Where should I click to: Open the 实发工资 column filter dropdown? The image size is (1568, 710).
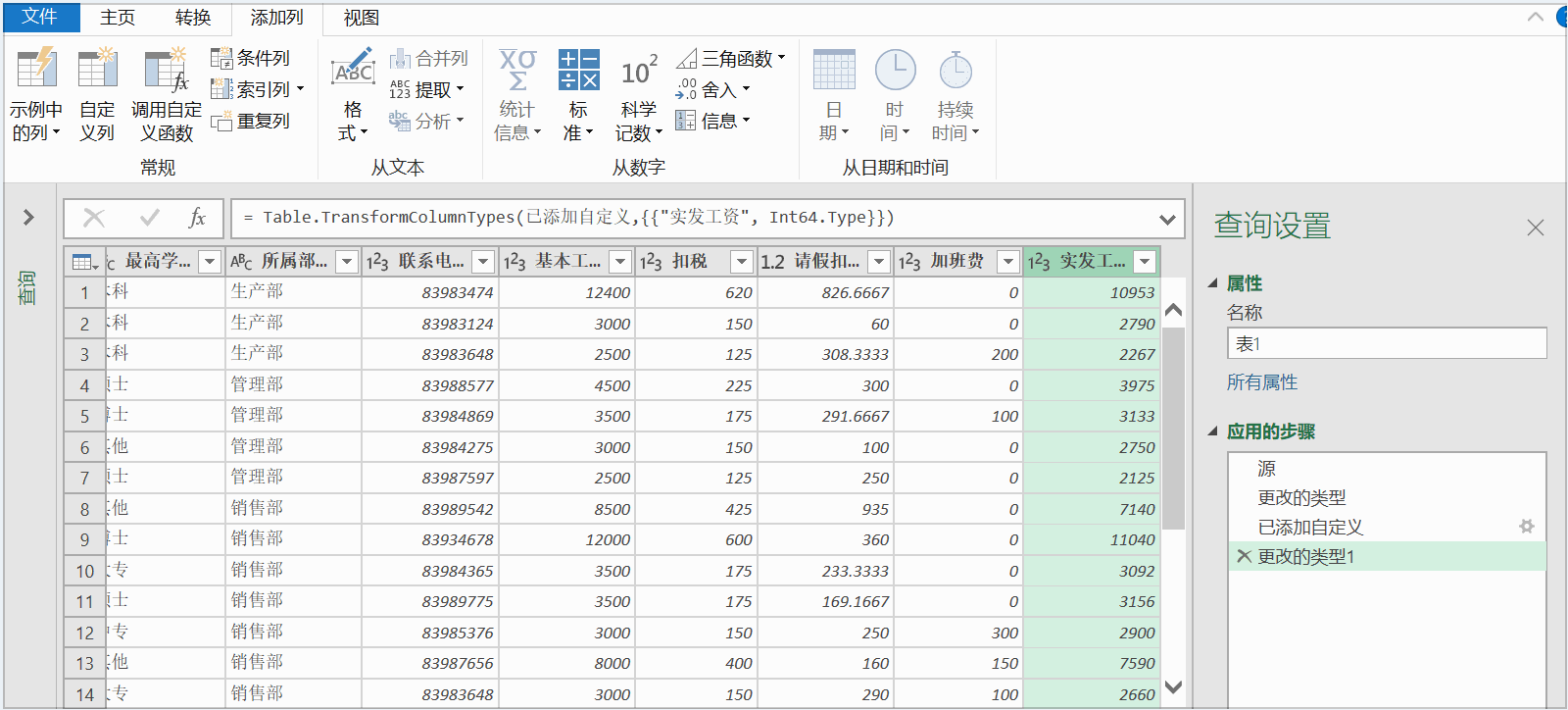click(x=1144, y=262)
